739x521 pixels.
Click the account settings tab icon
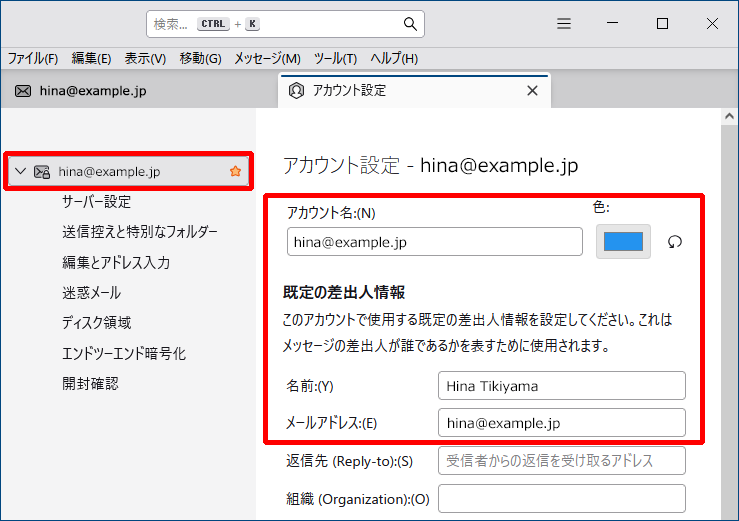pyautogui.click(x=296, y=90)
